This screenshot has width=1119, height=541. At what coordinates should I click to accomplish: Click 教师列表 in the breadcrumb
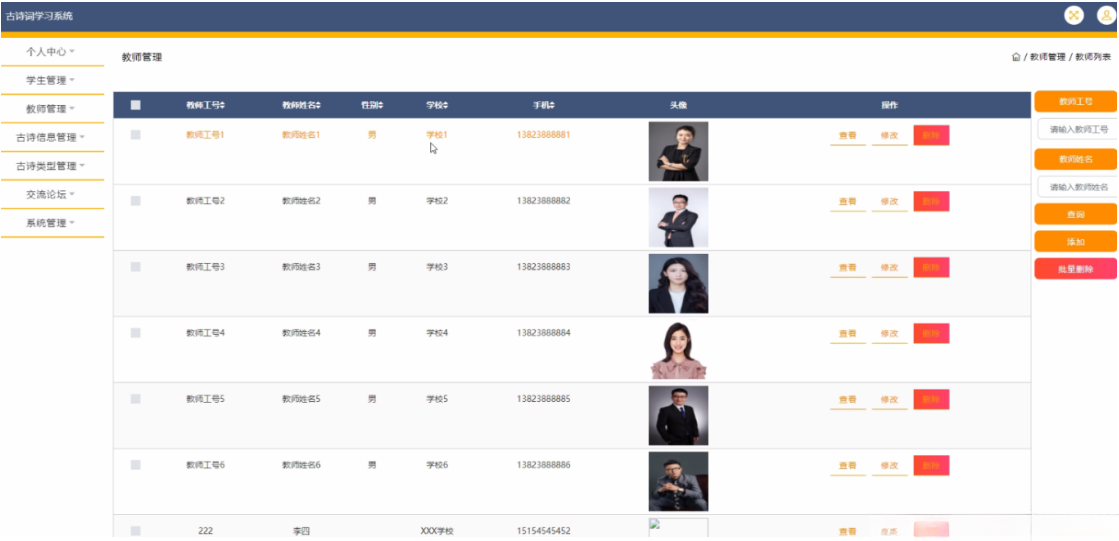pos(1093,57)
